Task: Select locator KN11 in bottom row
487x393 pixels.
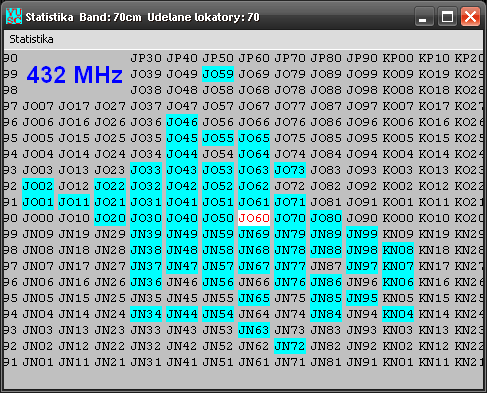Action: 434,362
